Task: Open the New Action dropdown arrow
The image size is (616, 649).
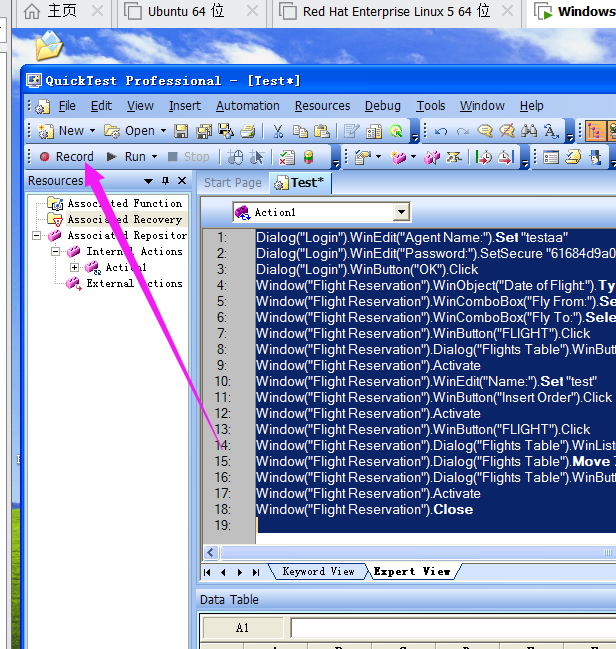Action: click(x=413, y=157)
